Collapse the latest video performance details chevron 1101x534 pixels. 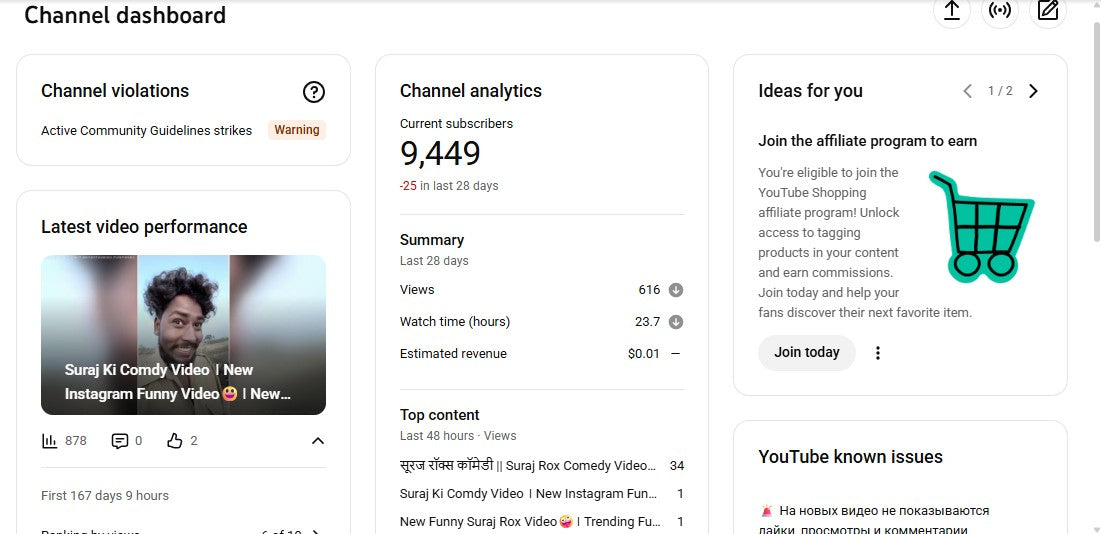317,441
